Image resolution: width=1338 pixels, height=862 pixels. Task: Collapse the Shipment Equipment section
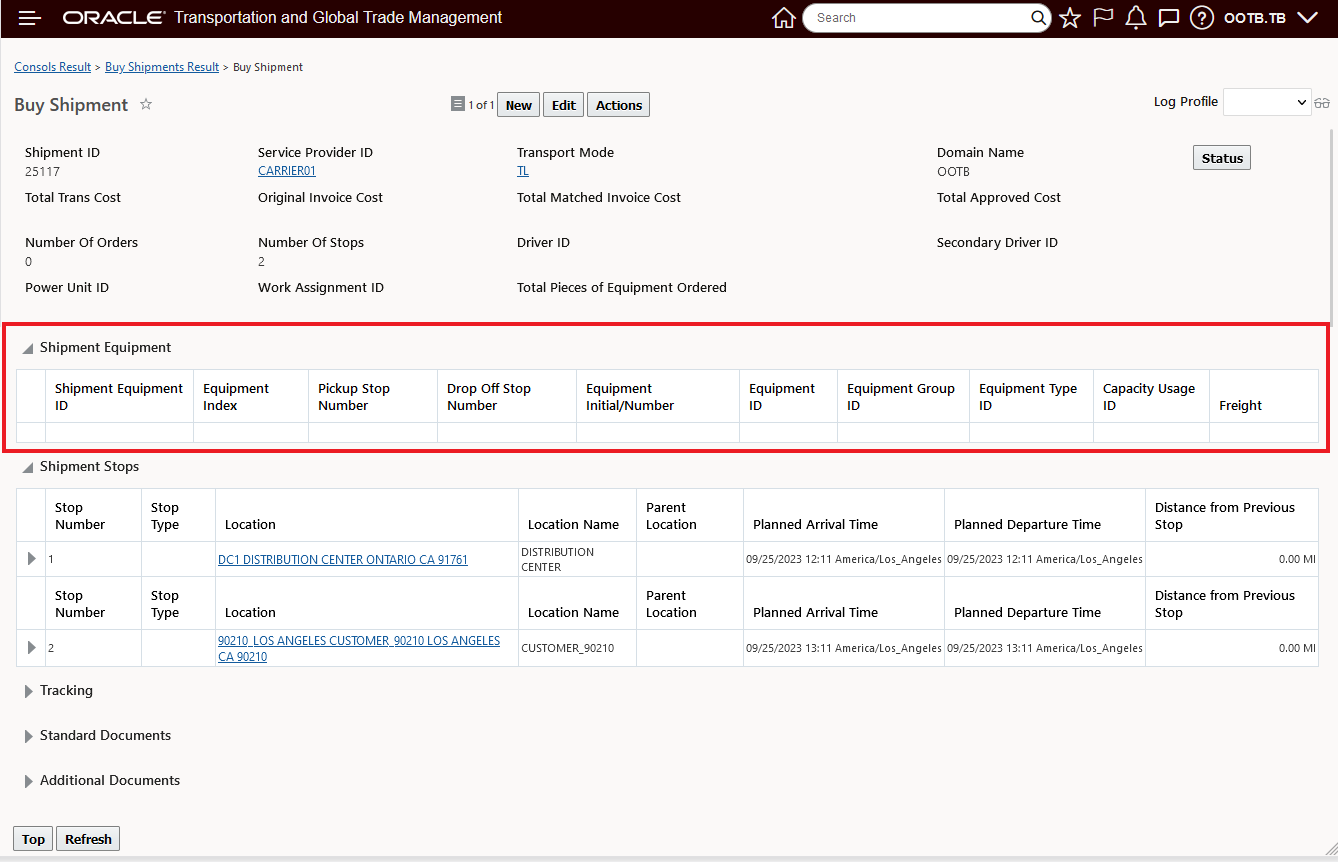click(28, 349)
